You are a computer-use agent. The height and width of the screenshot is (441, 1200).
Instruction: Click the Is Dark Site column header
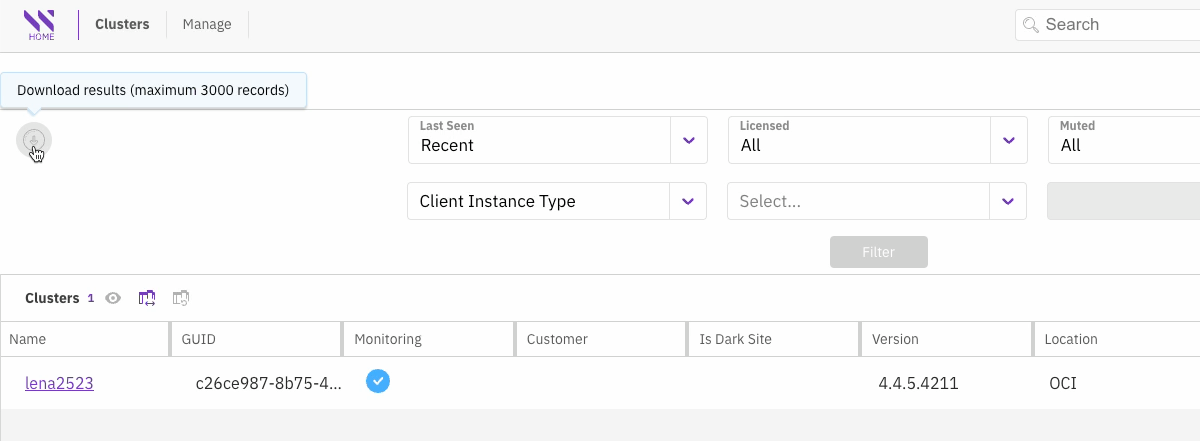[x=735, y=339]
